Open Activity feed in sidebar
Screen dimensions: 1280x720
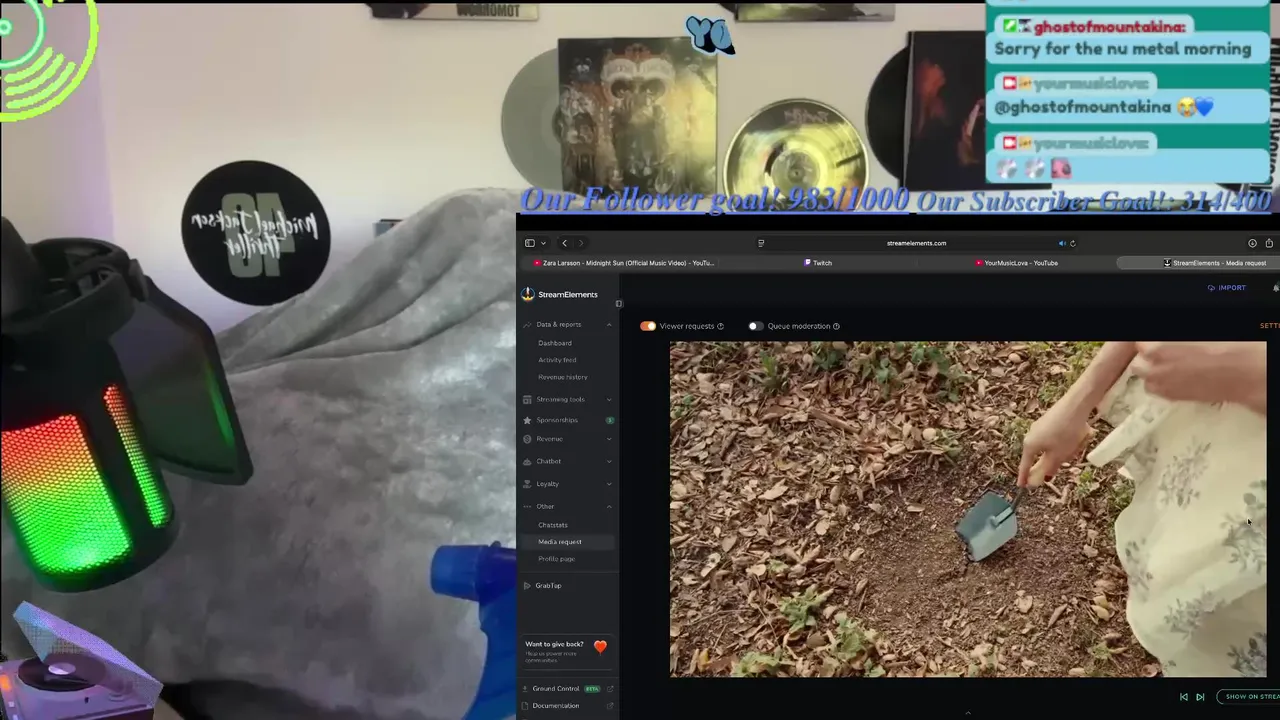pos(557,360)
